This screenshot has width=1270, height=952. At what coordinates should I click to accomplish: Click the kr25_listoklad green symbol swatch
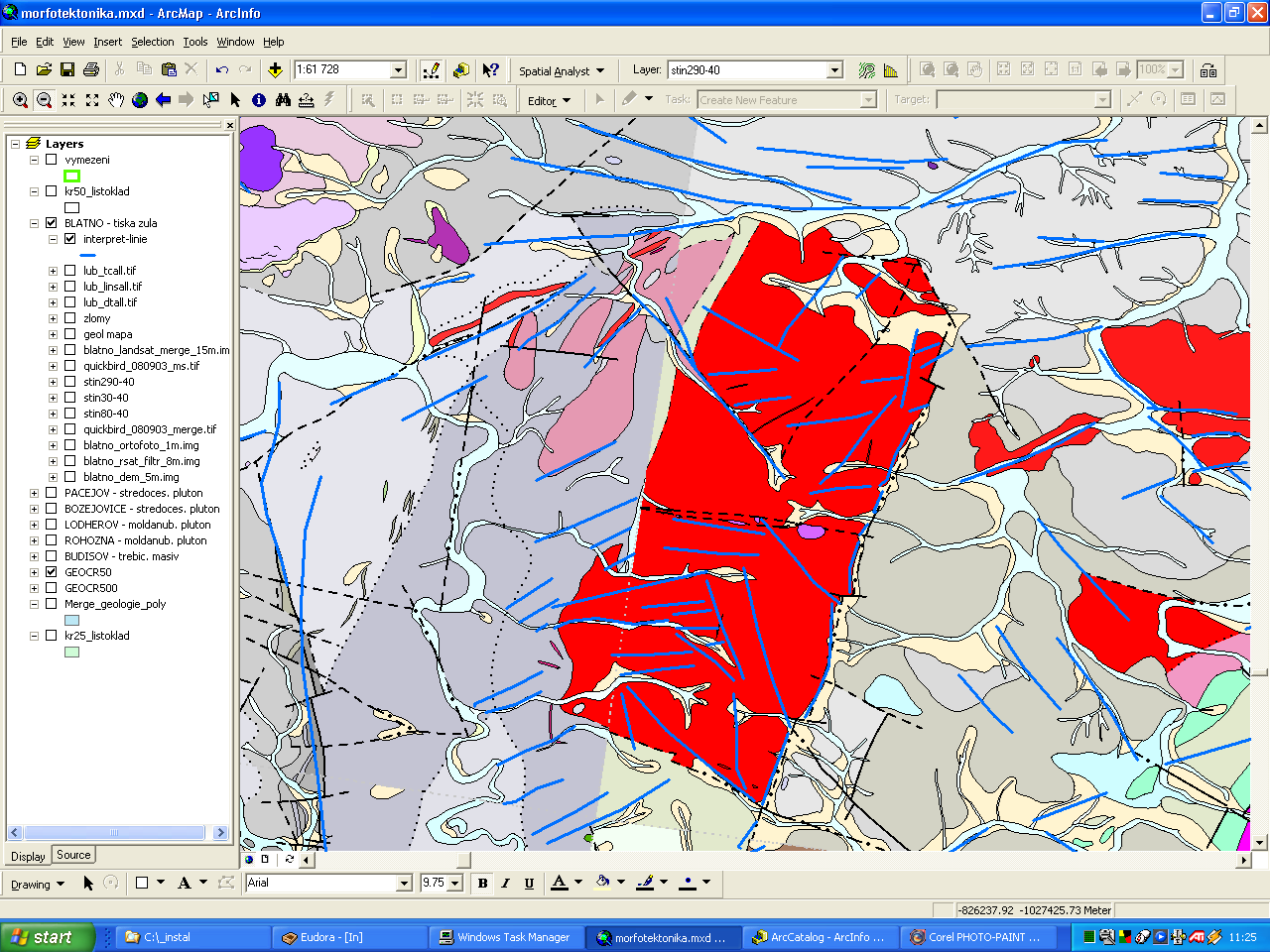coord(71,652)
